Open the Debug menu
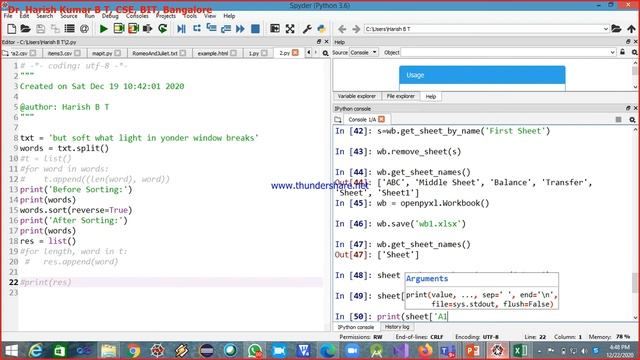This screenshot has width=640, height=360. click(110, 16)
